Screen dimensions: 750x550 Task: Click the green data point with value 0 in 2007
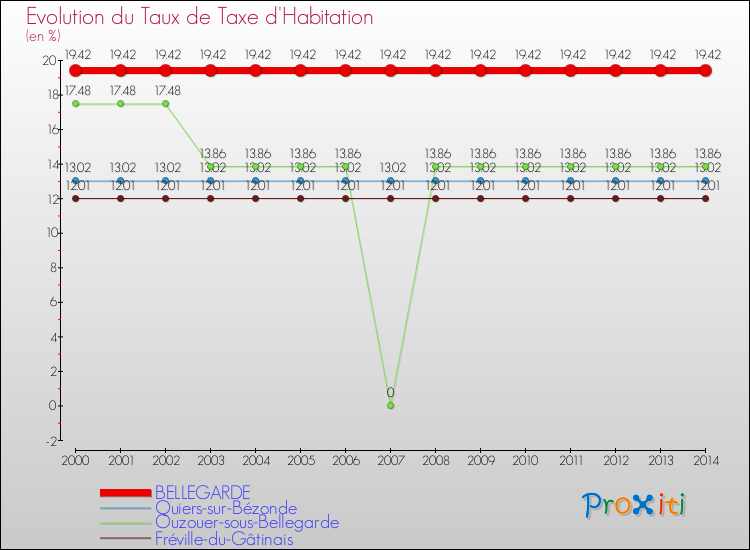(390, 406)
